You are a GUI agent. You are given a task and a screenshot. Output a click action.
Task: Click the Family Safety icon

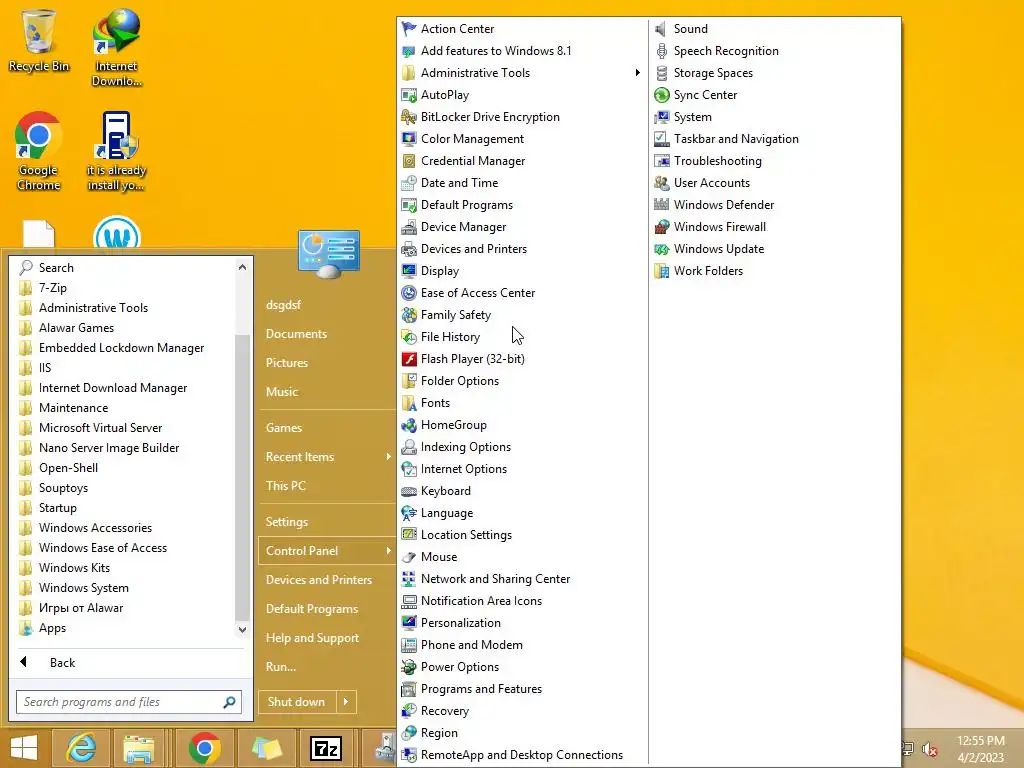(x=409, y=315)
